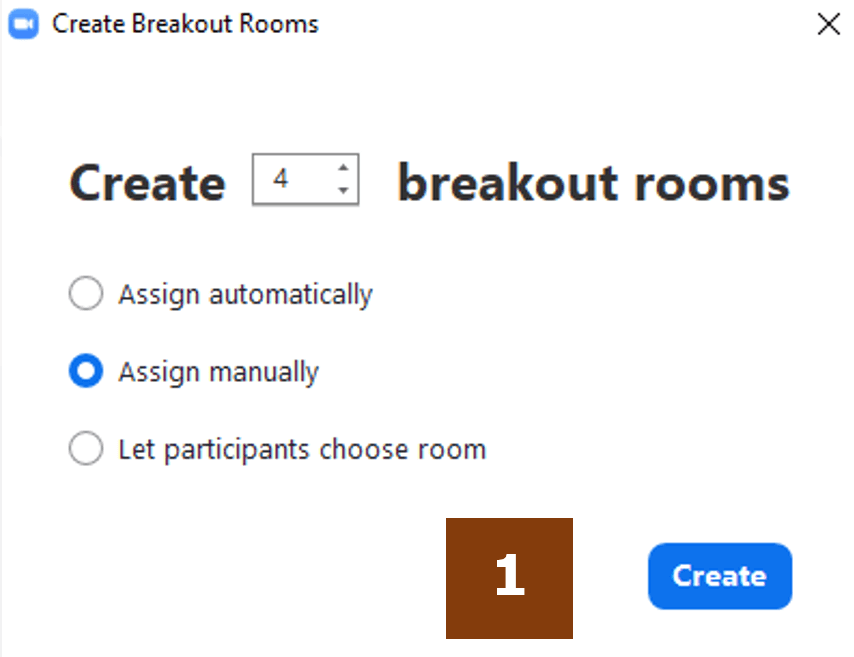Click the 'Let participants choose room' label

pos(302,450)
